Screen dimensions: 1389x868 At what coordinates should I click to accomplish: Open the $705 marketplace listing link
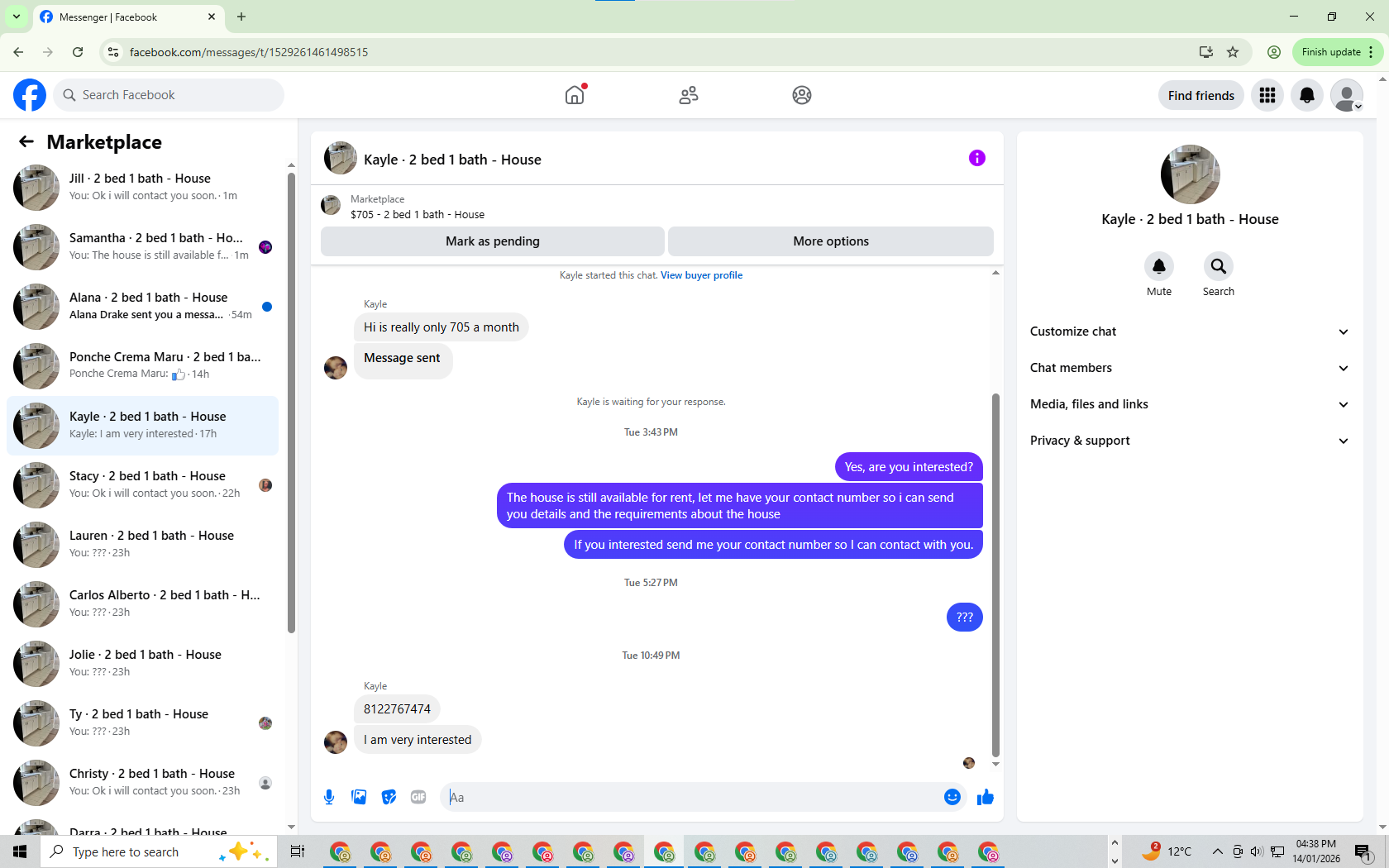(418, 215)
